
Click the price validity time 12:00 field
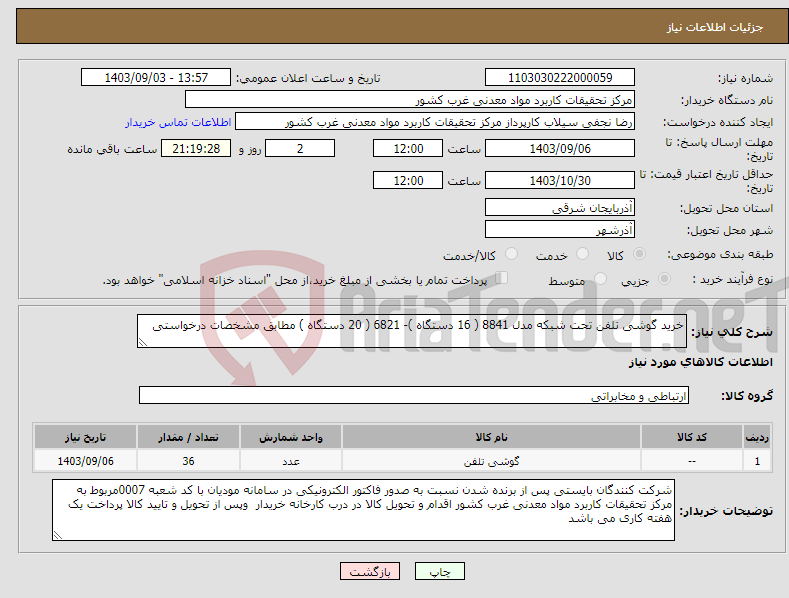pyautogui.click(x=408, y=180)
